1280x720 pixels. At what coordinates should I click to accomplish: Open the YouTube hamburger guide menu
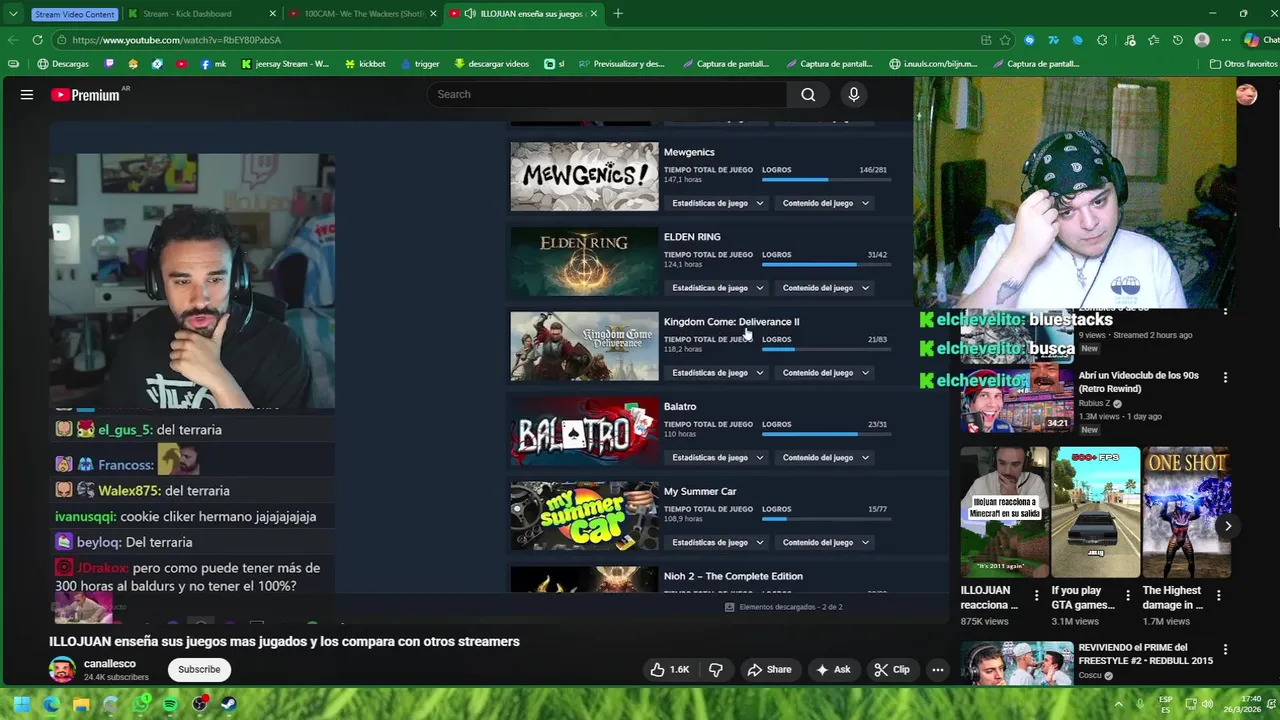click(x=27, y=95)
